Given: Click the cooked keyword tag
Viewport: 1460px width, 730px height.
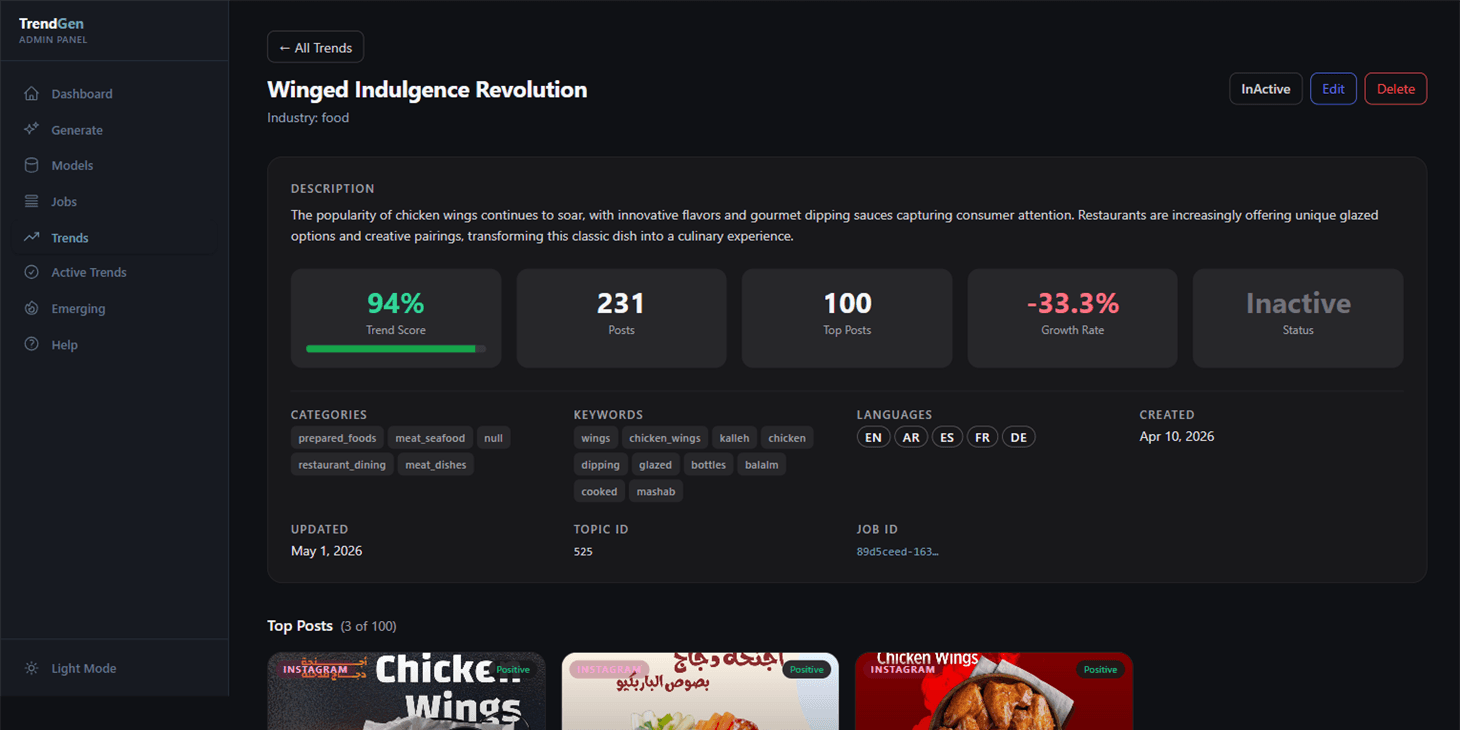Looking at the screenshot, I should pyautogui.click(x=600, y=491).
